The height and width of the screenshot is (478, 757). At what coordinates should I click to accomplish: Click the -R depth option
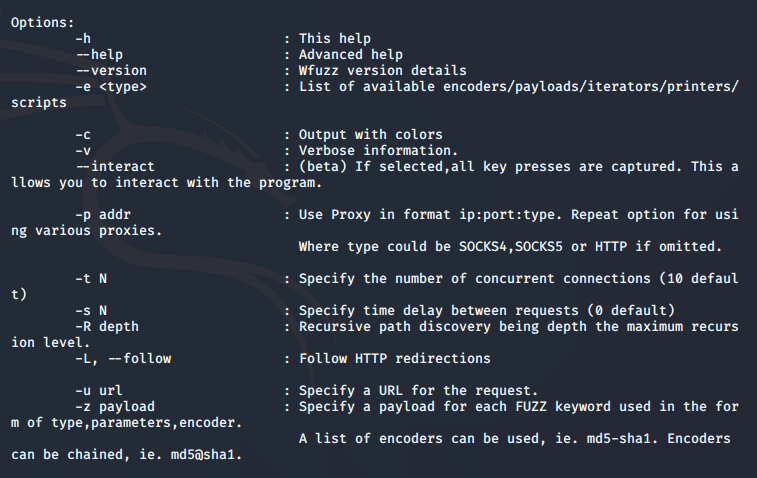[107, 327]
